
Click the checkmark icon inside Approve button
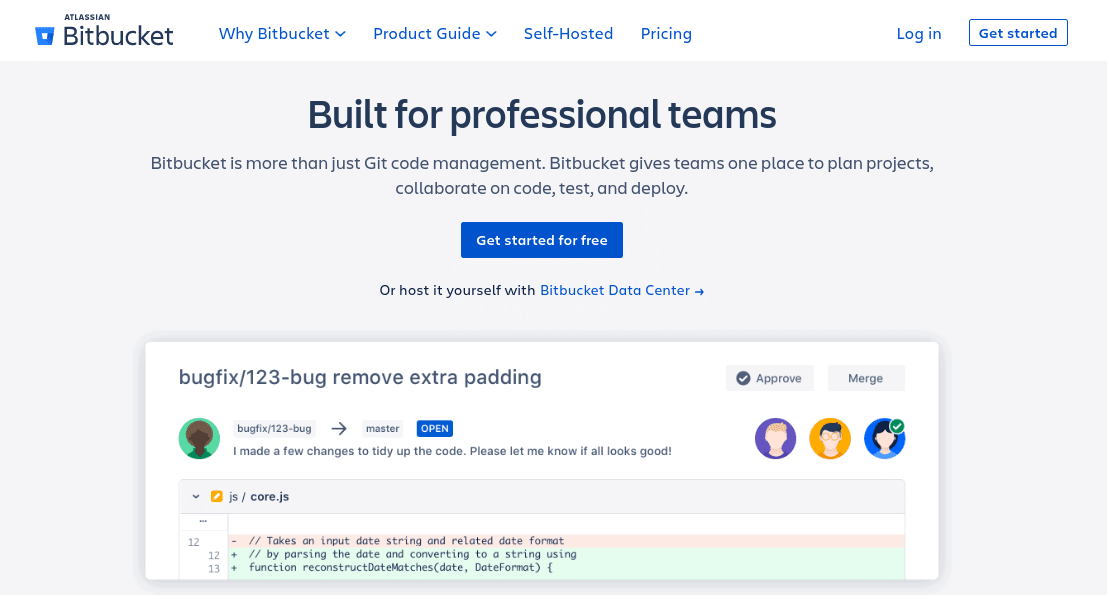(x=744, y=378)
